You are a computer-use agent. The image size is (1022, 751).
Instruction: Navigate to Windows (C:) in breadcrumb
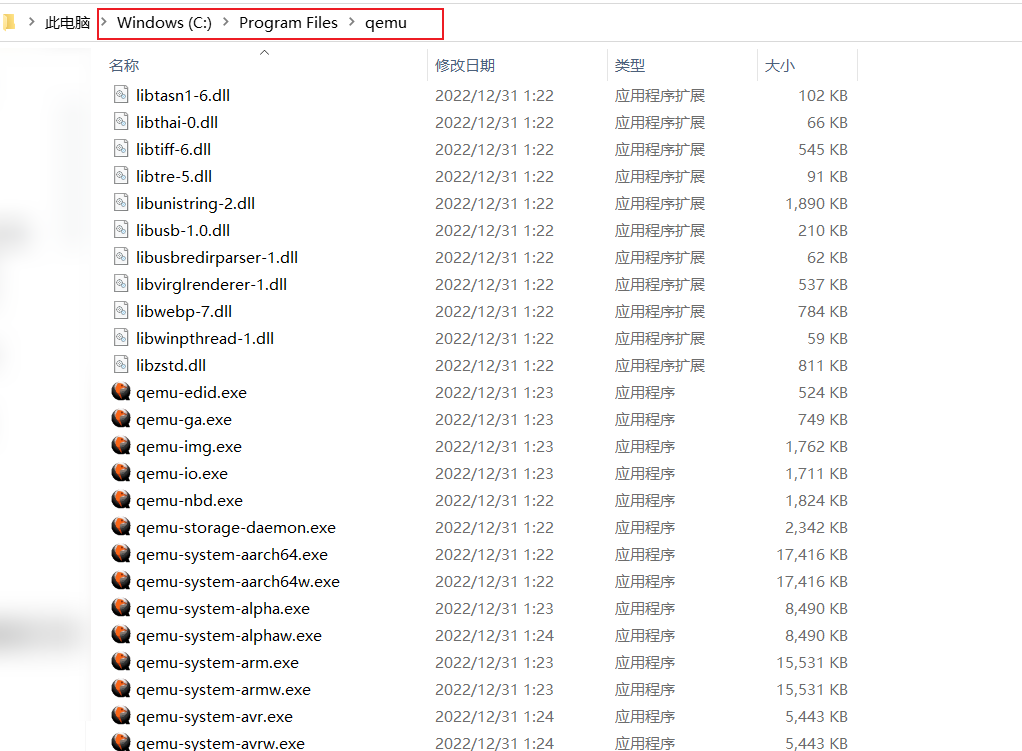164,23
